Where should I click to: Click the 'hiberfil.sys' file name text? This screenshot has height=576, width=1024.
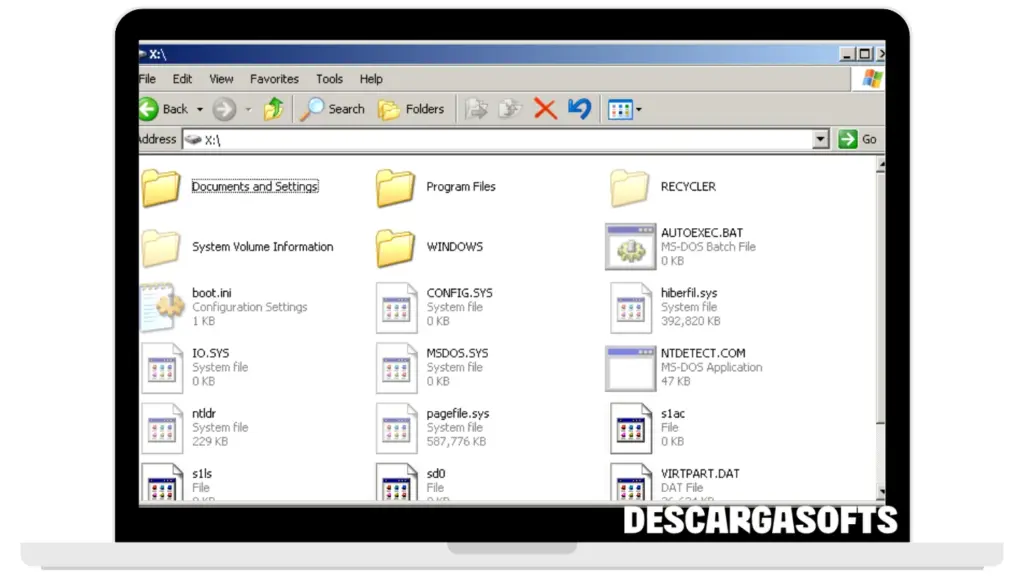point(689,293)
